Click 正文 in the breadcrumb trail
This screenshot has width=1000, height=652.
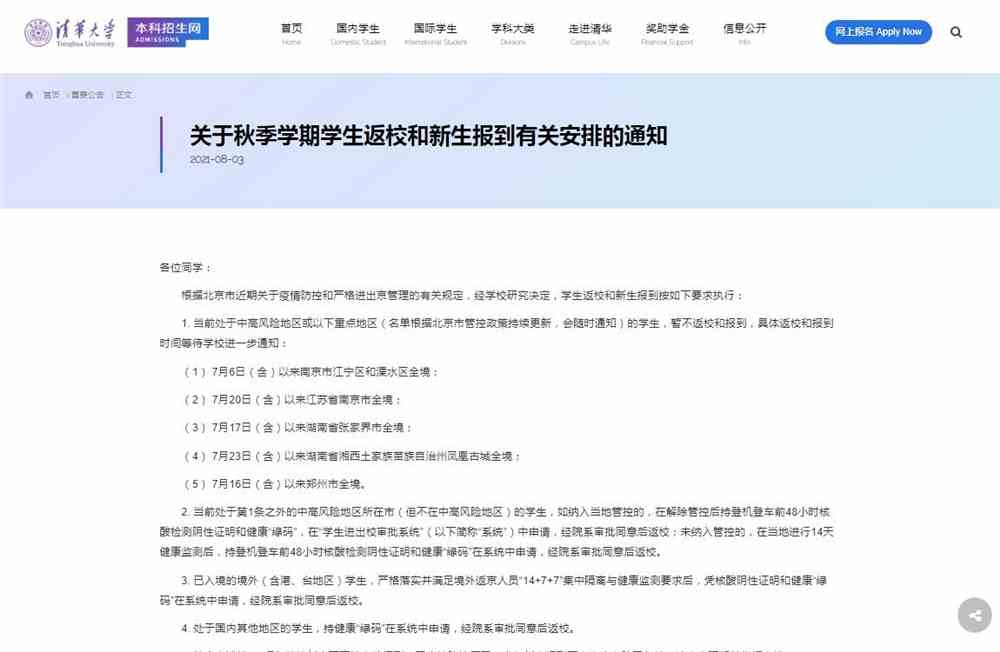pyautogui.click(x=124, y=95)
